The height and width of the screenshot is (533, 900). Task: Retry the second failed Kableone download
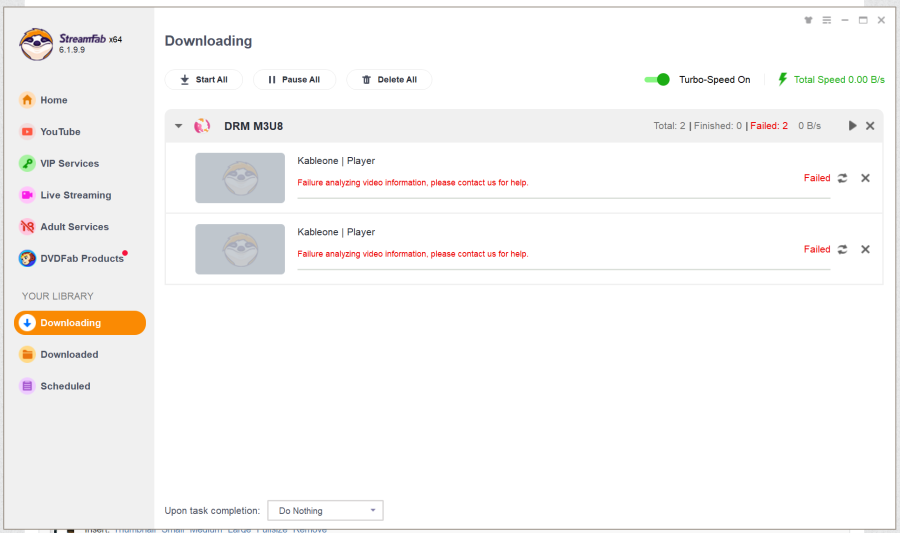tap(843, 249)
